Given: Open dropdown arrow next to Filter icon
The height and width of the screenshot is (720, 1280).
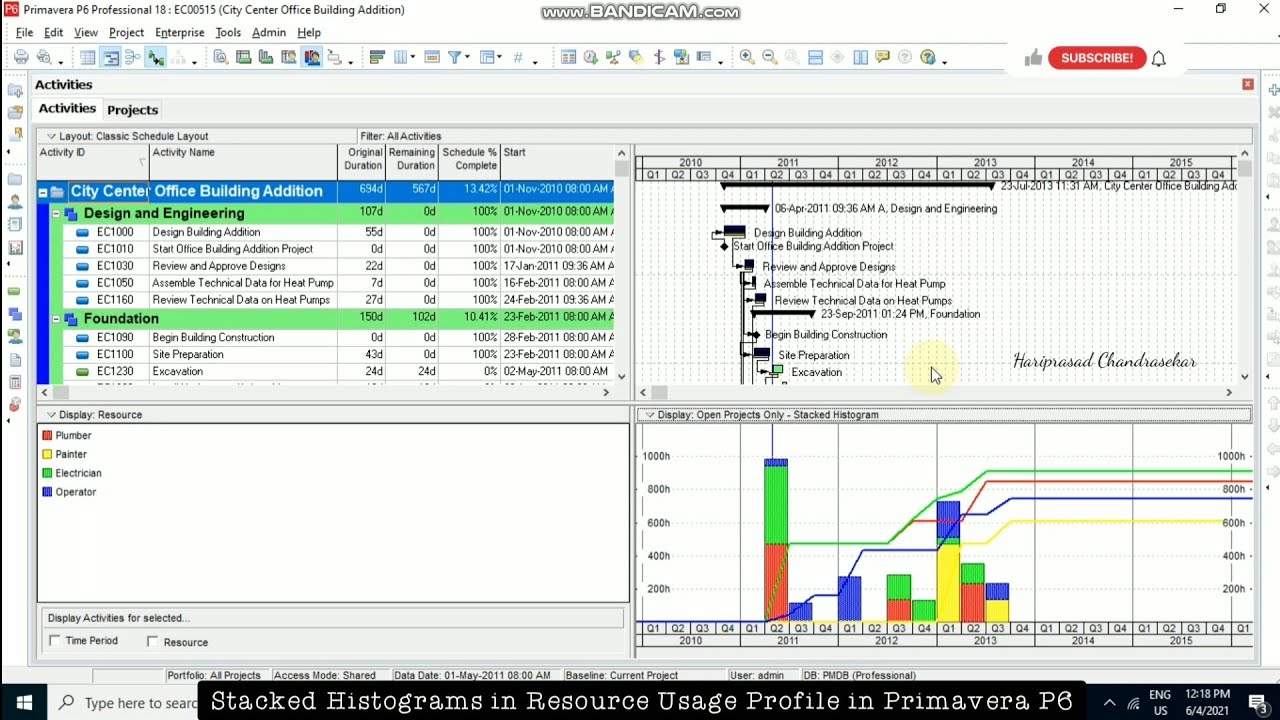Looking at the screenshot, I should (467, 57).
